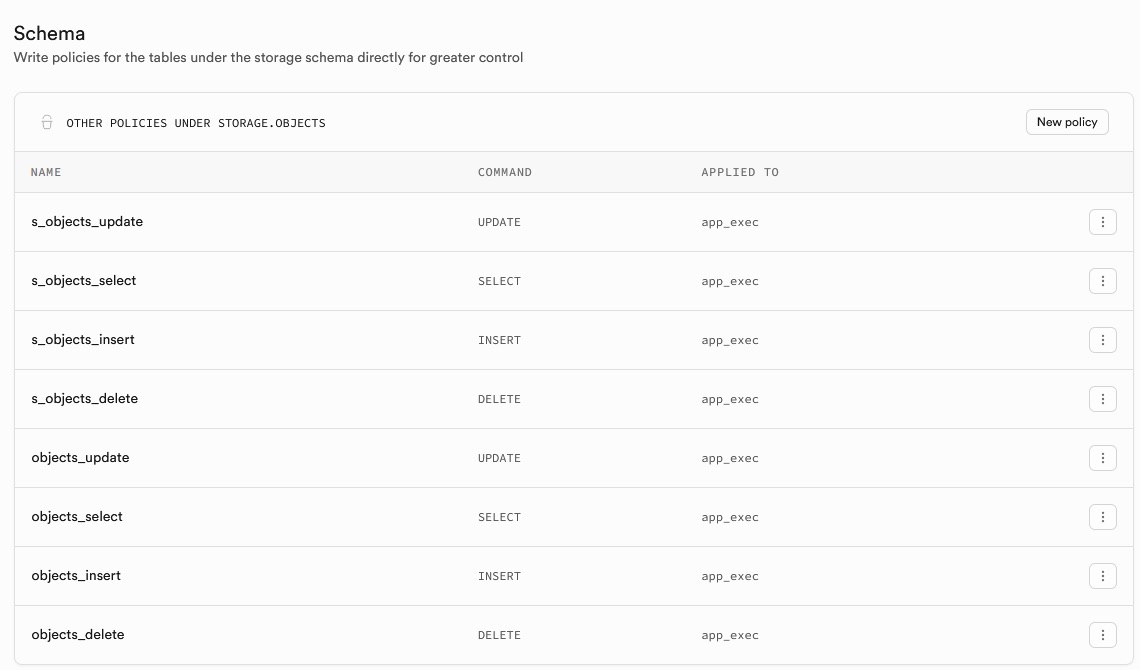Click the objects_delete policy name

[x=78, y=635]
